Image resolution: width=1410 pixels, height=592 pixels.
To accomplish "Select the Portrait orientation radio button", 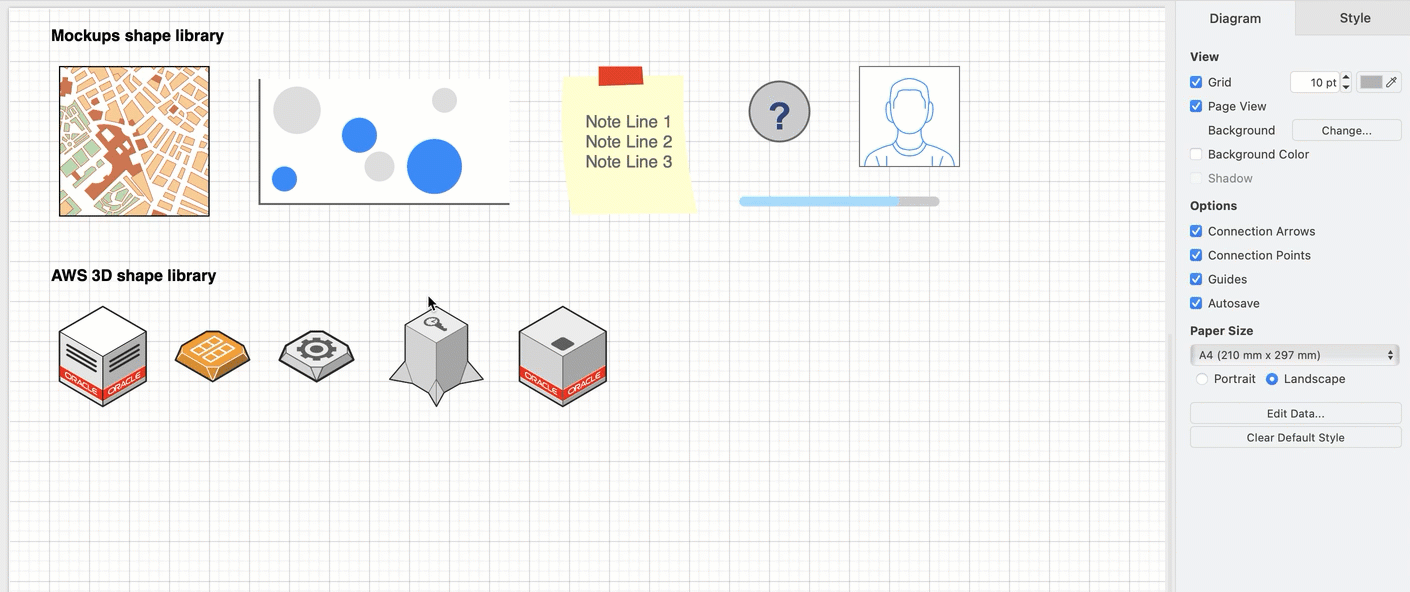I will pyautogui.click(x=1201, y=379).
